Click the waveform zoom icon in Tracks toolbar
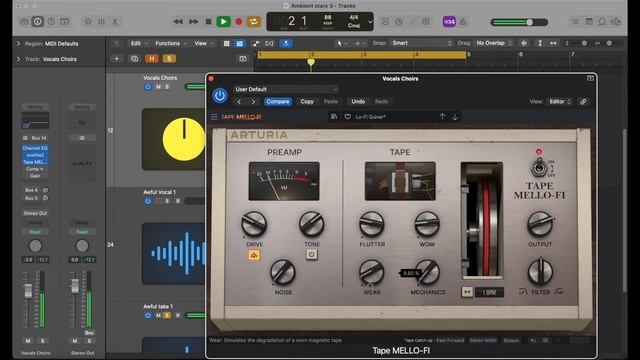This screenshot has width=640, height=360. tap(524, 43)
